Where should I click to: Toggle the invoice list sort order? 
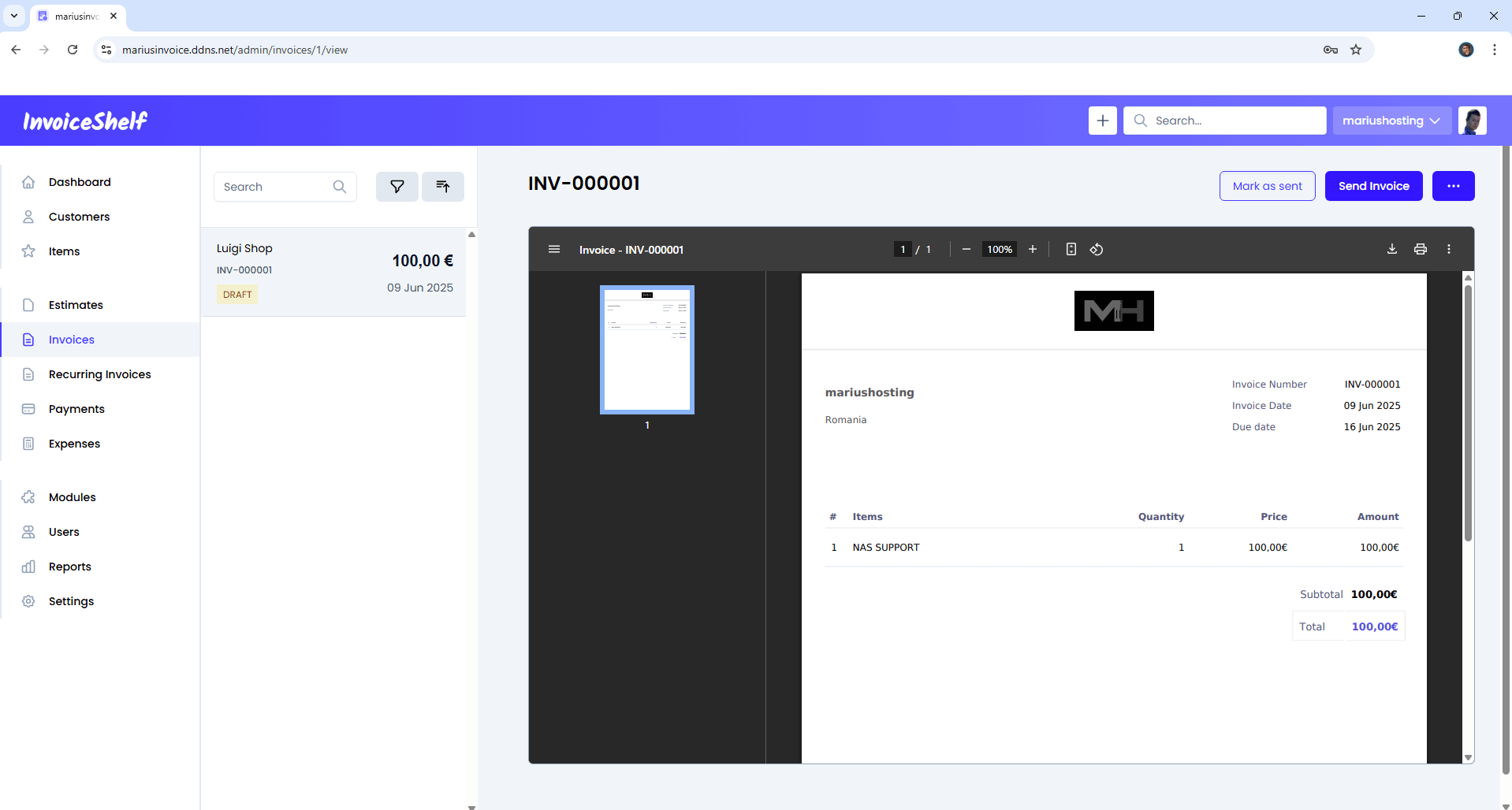click(443, 187)
